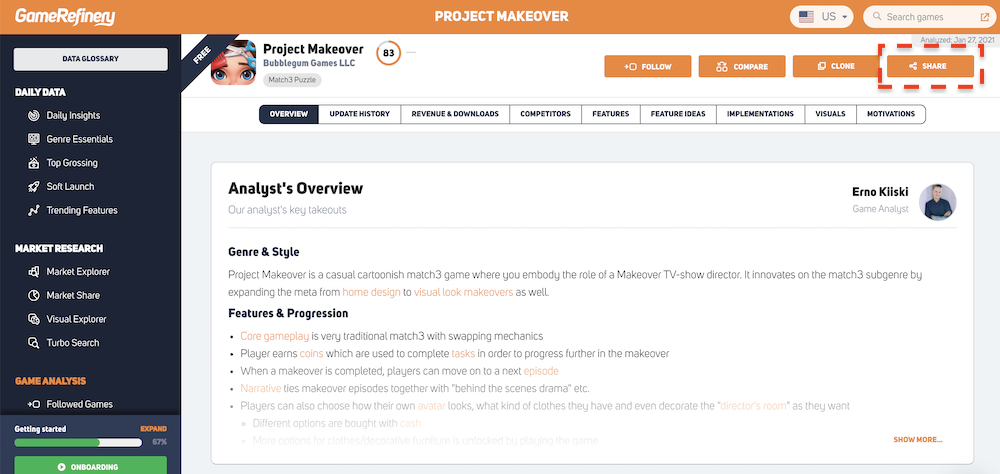Viewport: 1000px width, 474px height.
Task: Follow the visual look makeovers link
Action: click(464, 292)
